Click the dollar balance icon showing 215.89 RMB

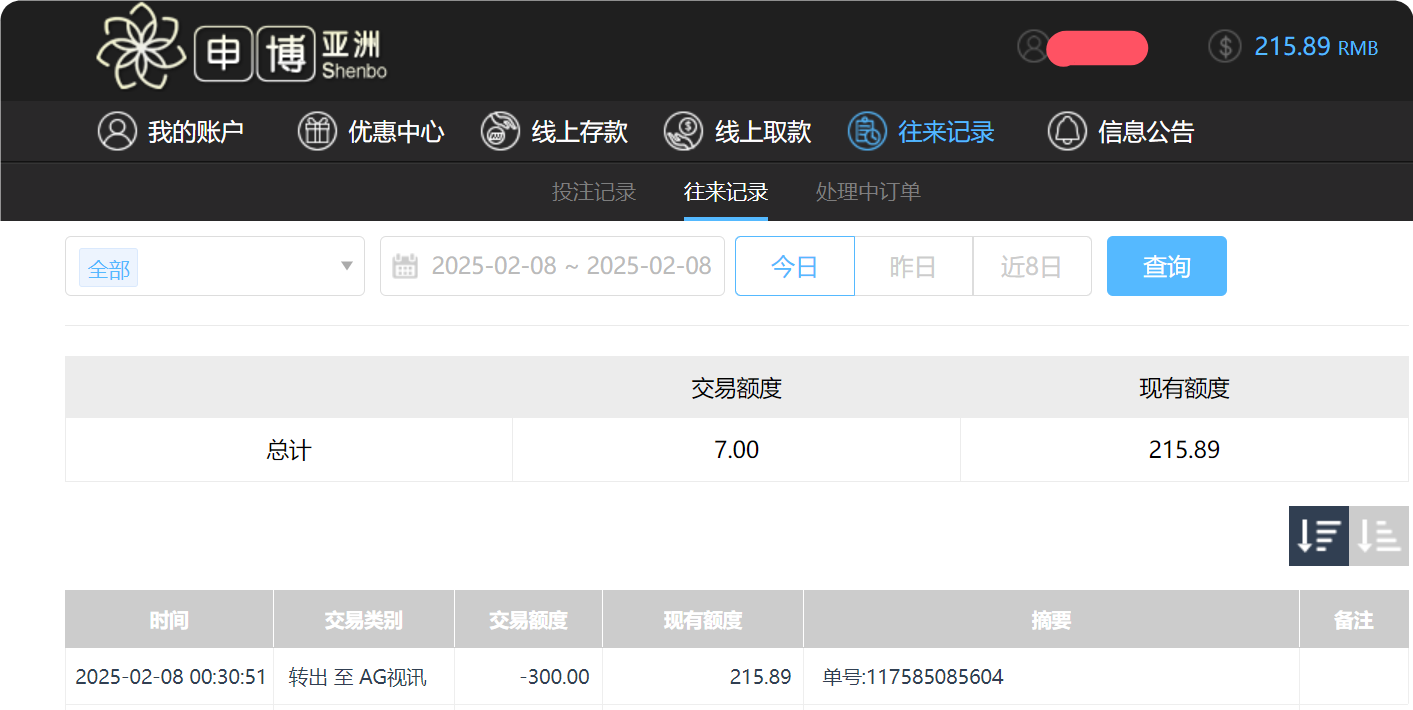pyautogui.click(x=1224, y=46)
